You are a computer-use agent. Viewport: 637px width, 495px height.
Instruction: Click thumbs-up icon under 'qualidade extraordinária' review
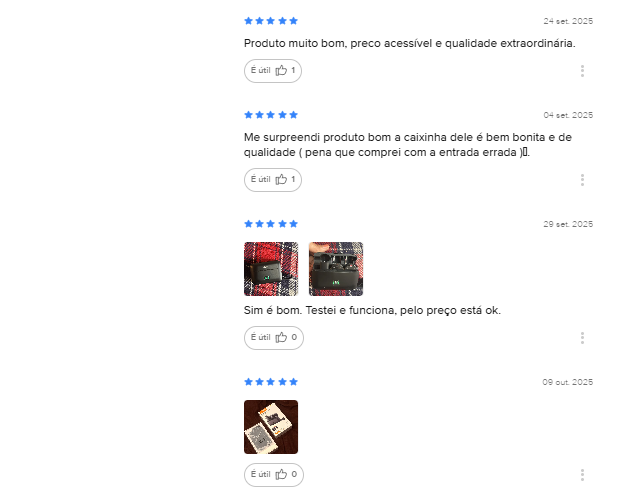tap(281, 71)
